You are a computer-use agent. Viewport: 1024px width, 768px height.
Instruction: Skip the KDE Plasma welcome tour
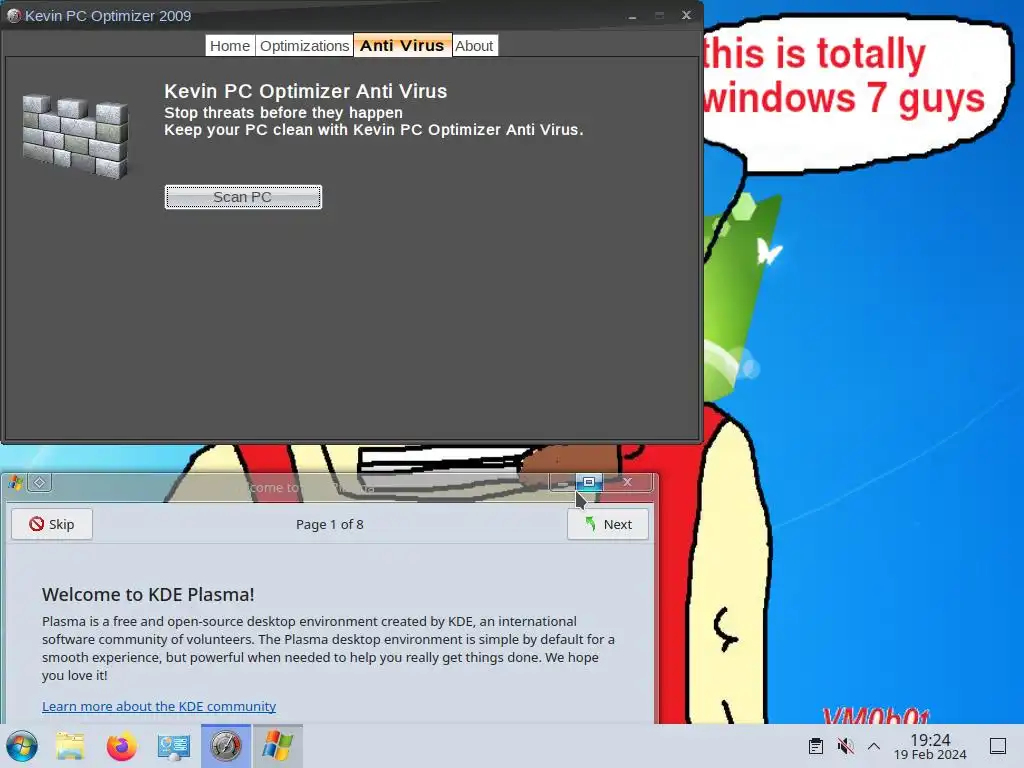click(52, 524)
